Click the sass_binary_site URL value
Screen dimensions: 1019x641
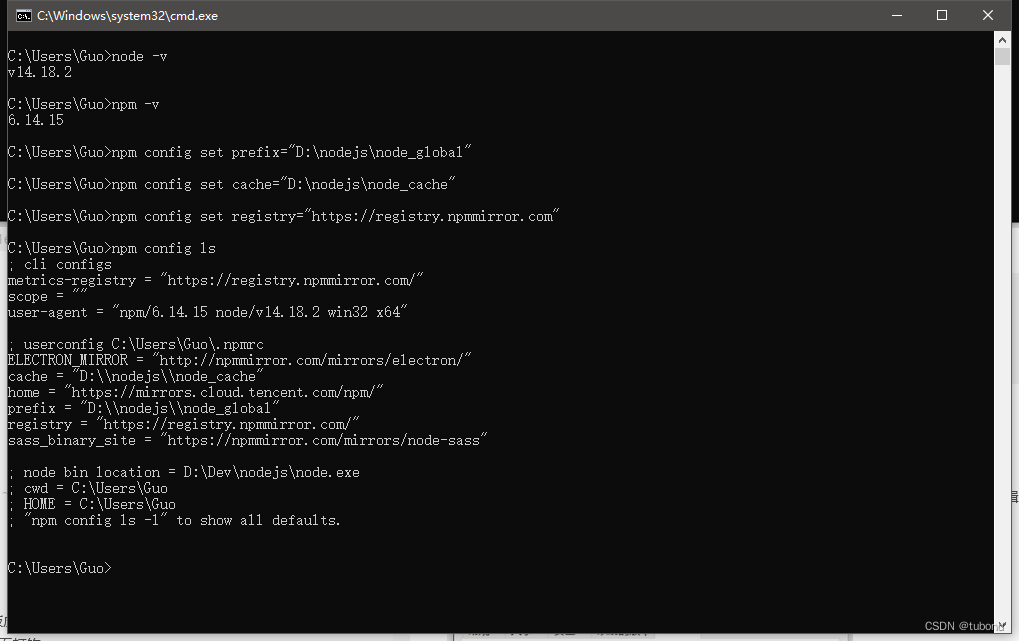(326, 440)
